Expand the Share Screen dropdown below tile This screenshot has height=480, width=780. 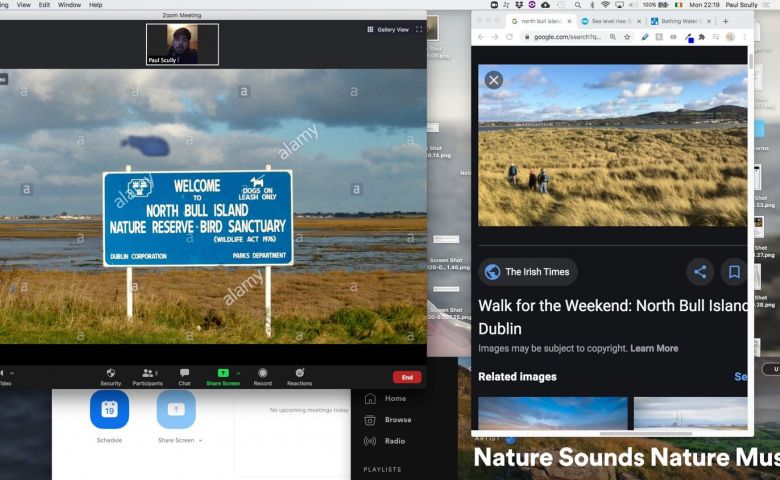point(200,440)
